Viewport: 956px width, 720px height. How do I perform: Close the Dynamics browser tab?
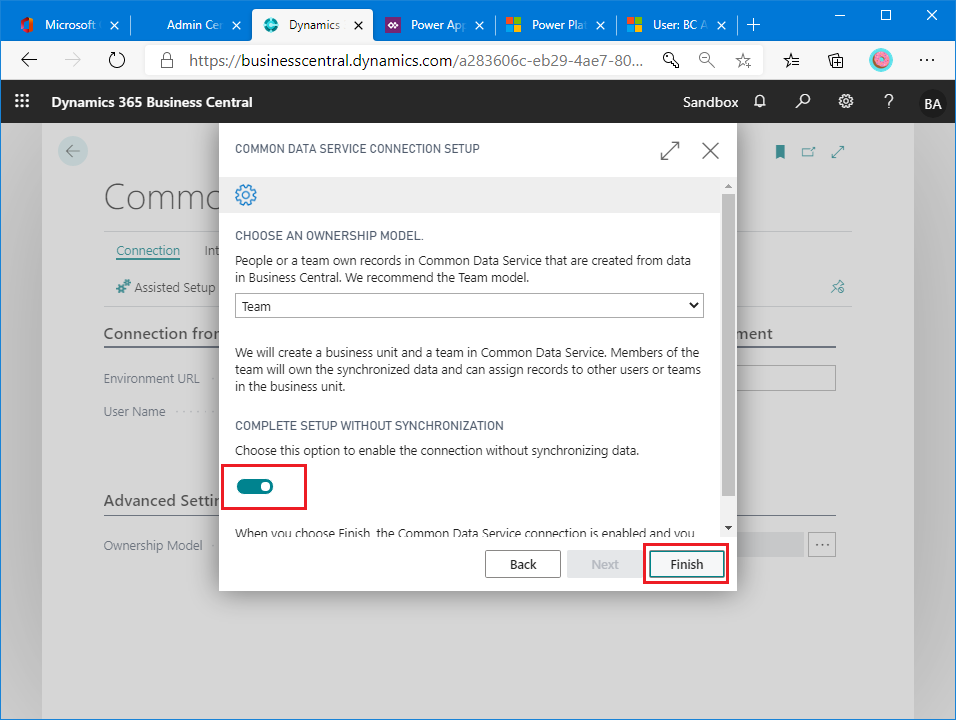click(x=358, y=25)
